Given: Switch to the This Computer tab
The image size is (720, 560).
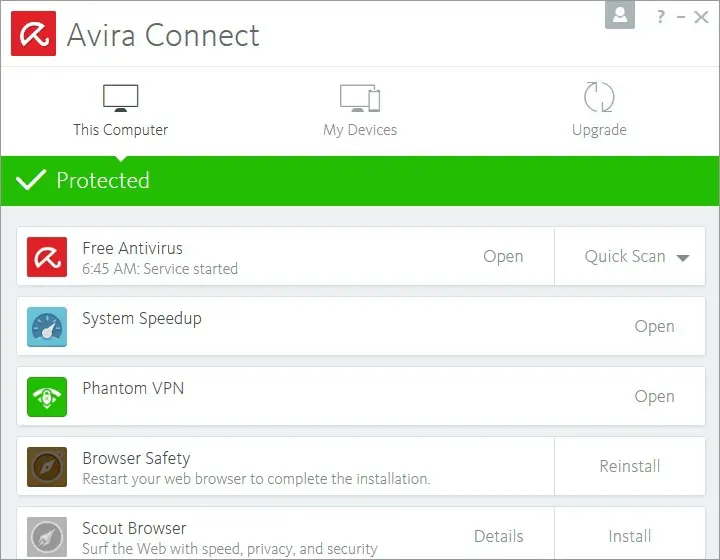Looking at the screenshot, I should [120, 110].
